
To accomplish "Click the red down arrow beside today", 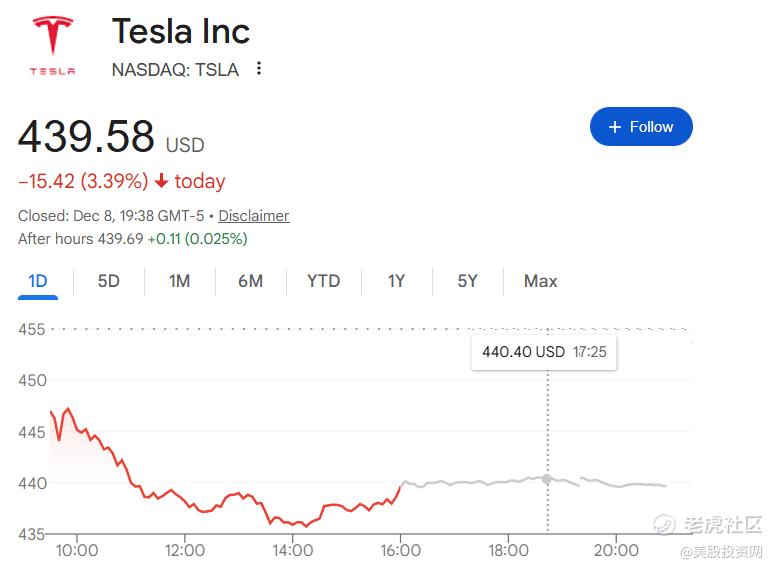I will [x=161, y=181].
